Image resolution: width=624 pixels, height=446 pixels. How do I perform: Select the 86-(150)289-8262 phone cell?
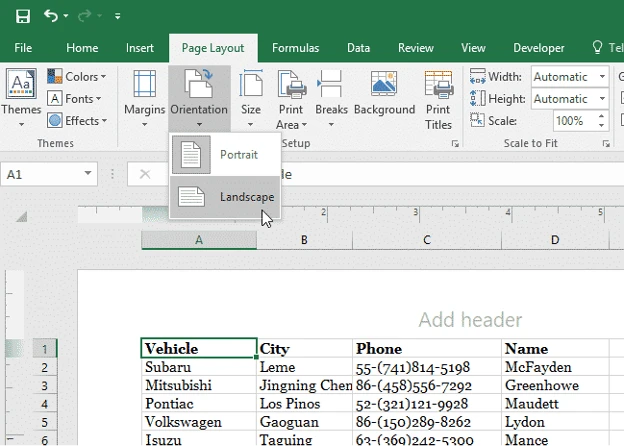(x=427, y=422)
